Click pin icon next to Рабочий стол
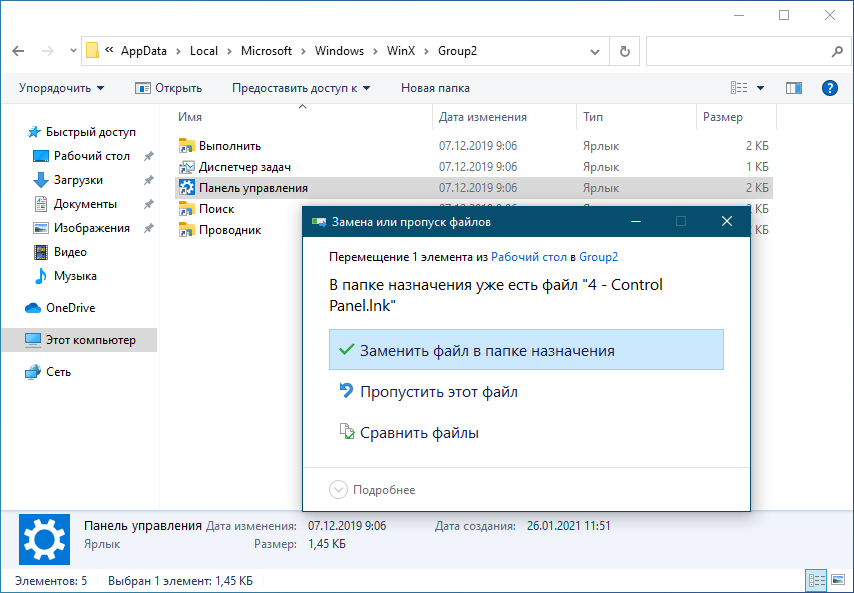This screenshot has width=854, height=593. [148, 156]
